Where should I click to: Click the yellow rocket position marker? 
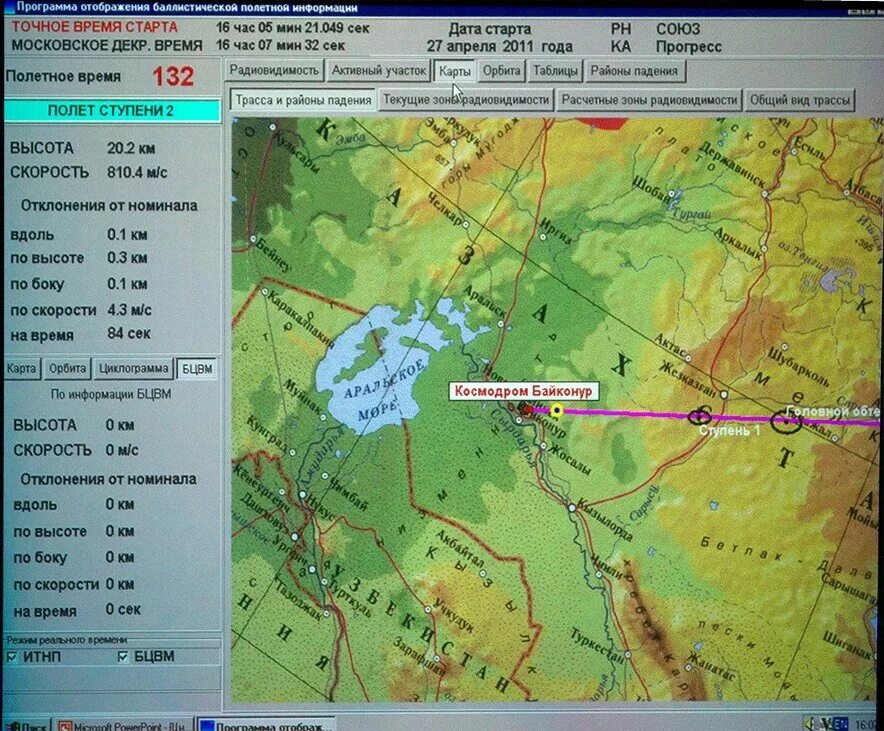coord(557,410)
